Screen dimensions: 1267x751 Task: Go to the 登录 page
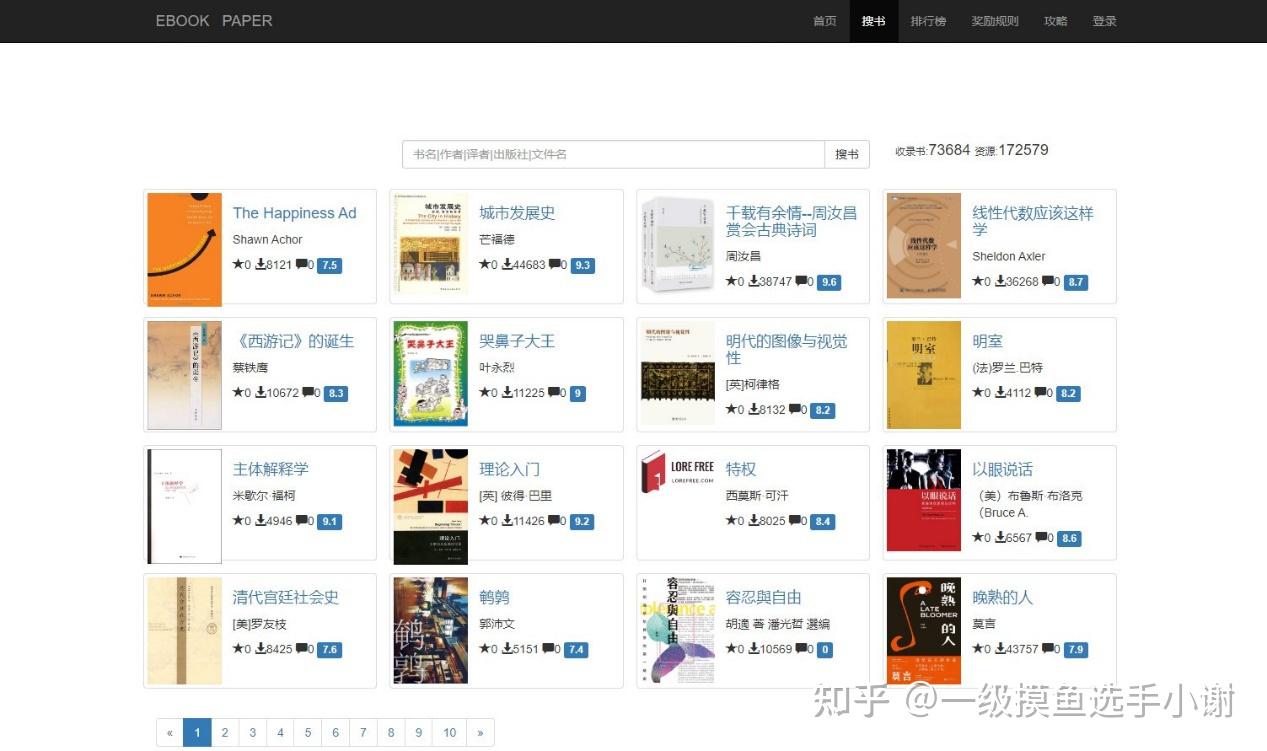pyautogui.click(x=1104, y=21)
